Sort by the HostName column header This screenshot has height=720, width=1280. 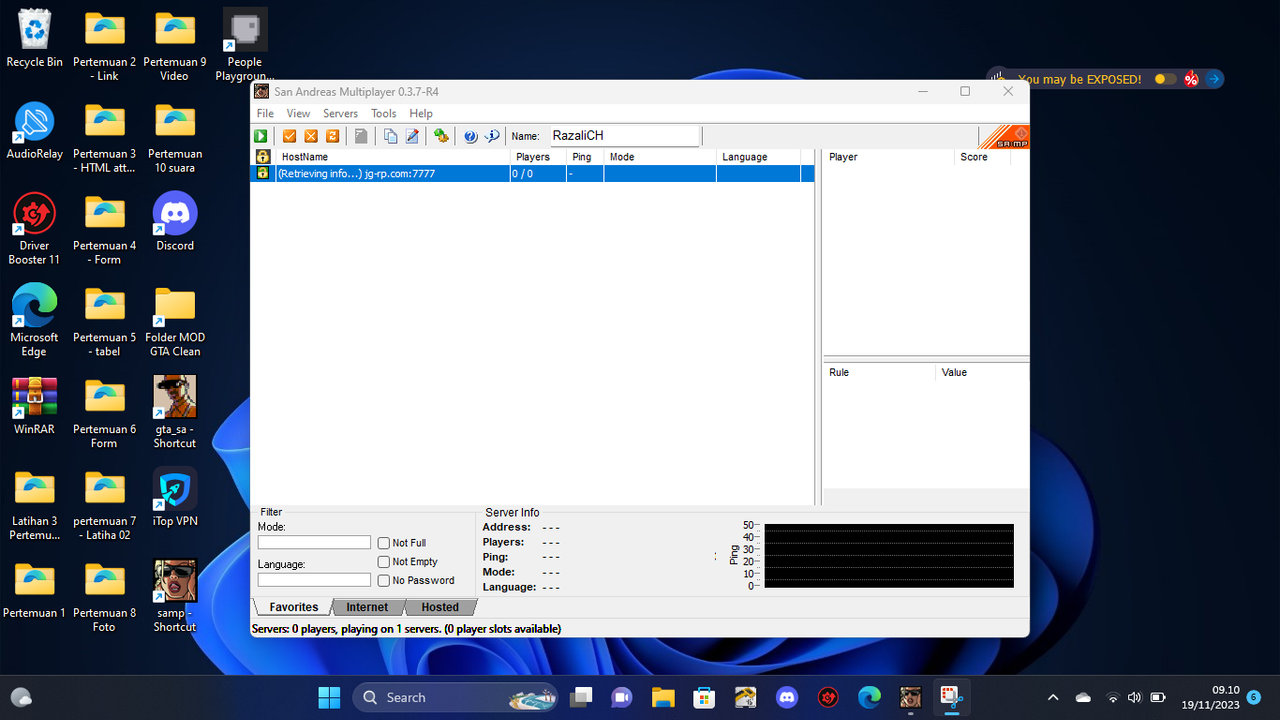[393, 157]
